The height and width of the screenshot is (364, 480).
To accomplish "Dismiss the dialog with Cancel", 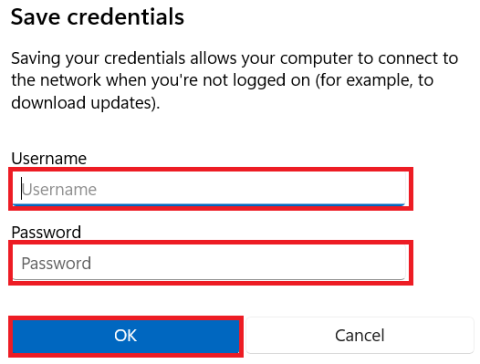I will (x=360, y=335).
